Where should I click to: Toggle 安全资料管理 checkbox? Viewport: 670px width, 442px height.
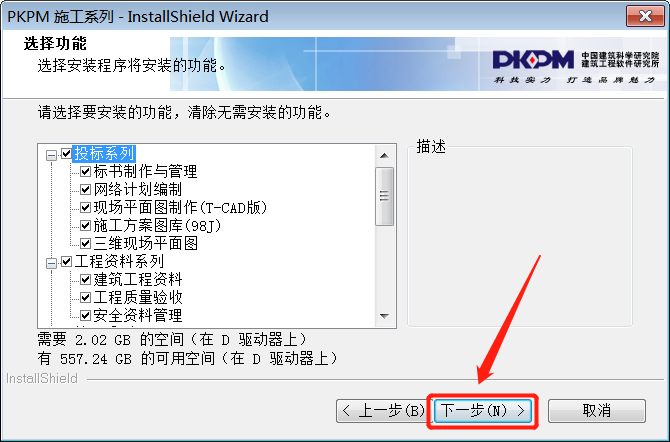coord(85,315)
